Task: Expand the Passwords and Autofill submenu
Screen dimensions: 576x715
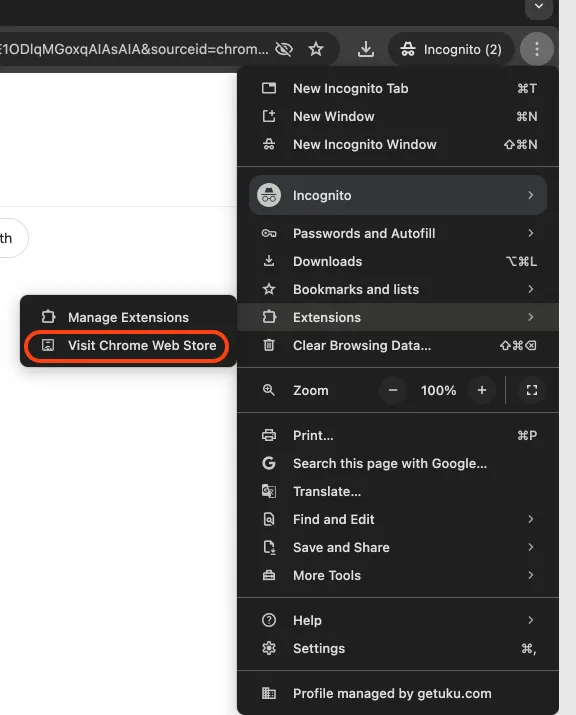Action: click(398, 233)
